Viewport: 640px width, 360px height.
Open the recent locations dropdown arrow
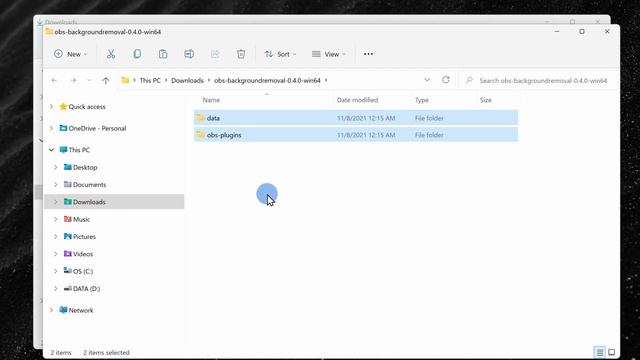[89, 80]
